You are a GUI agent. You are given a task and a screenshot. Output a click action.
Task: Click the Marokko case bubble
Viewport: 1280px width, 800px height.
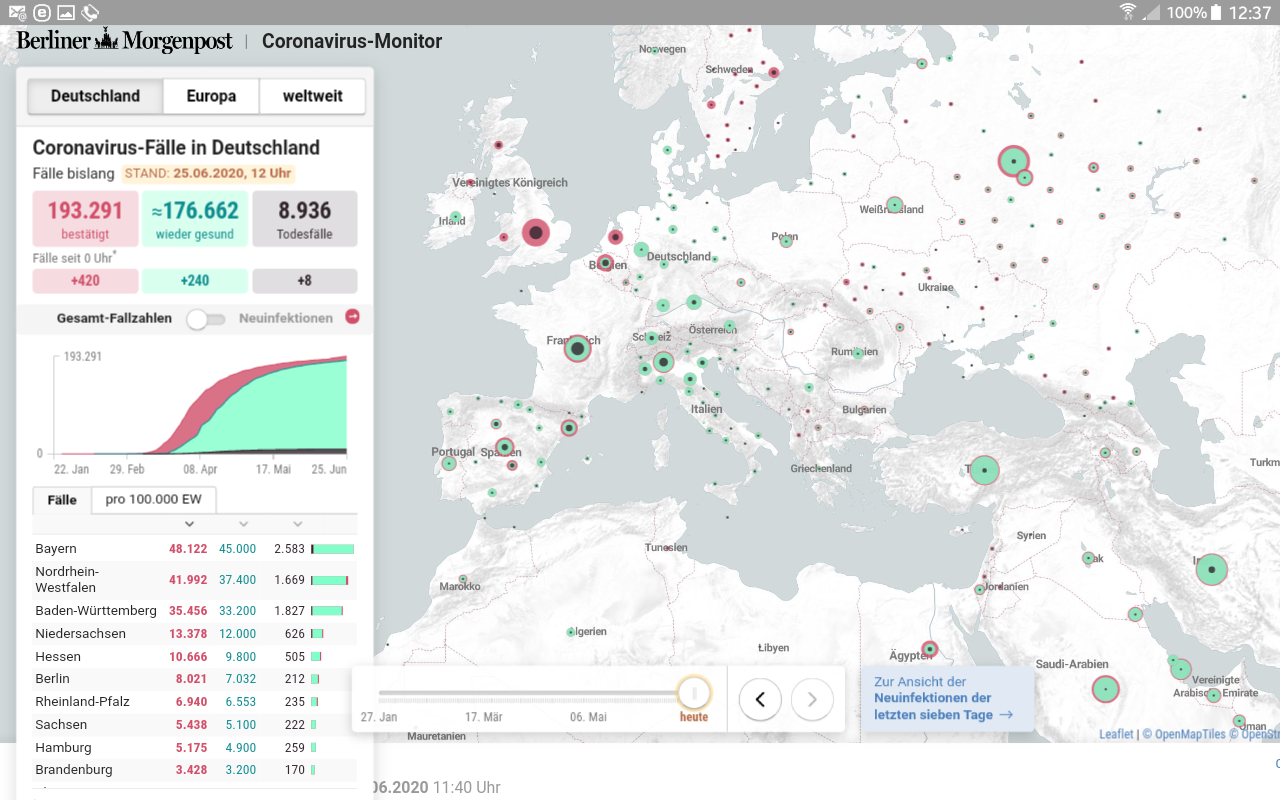click(463, 579)
